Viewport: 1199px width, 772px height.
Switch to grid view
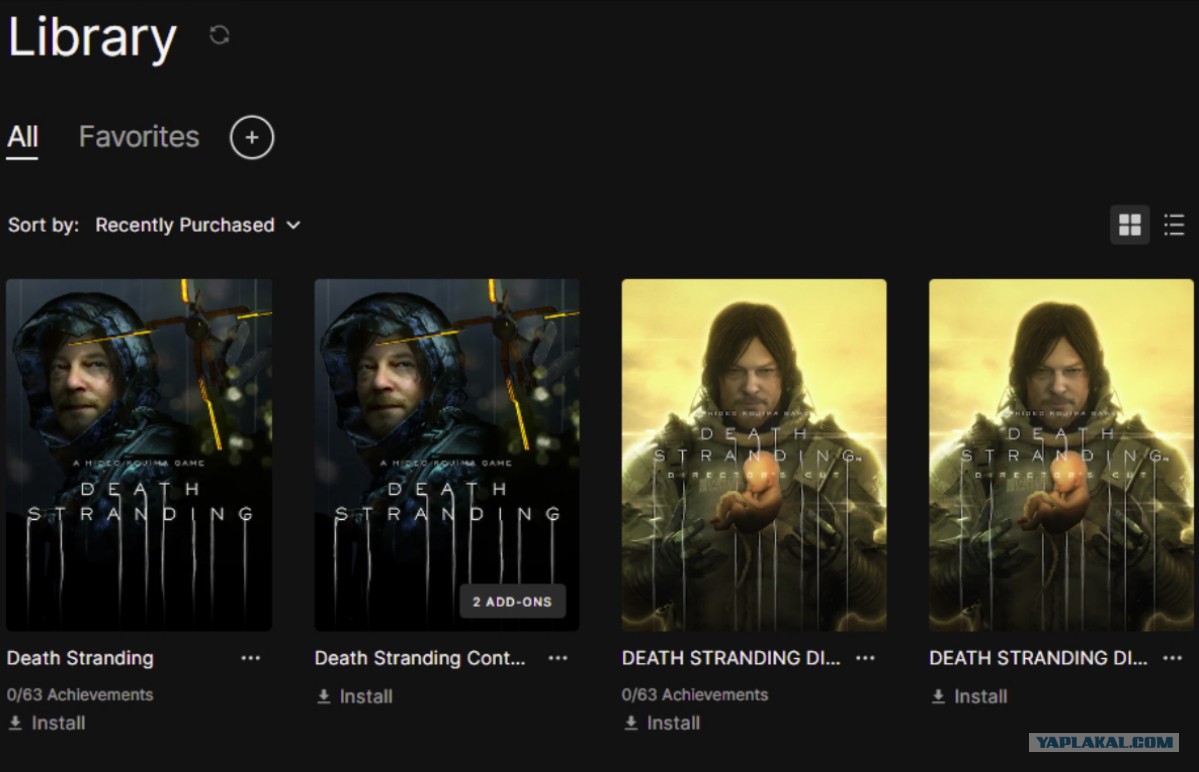point(1129,225)
